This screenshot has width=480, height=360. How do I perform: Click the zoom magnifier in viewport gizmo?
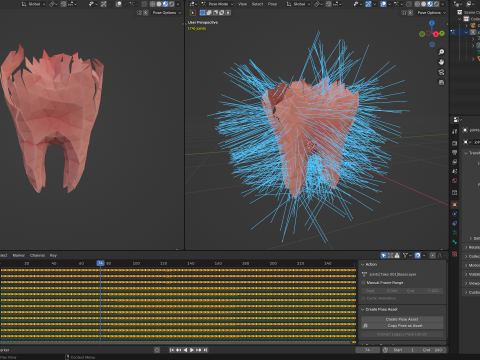(x=441, y=52)
